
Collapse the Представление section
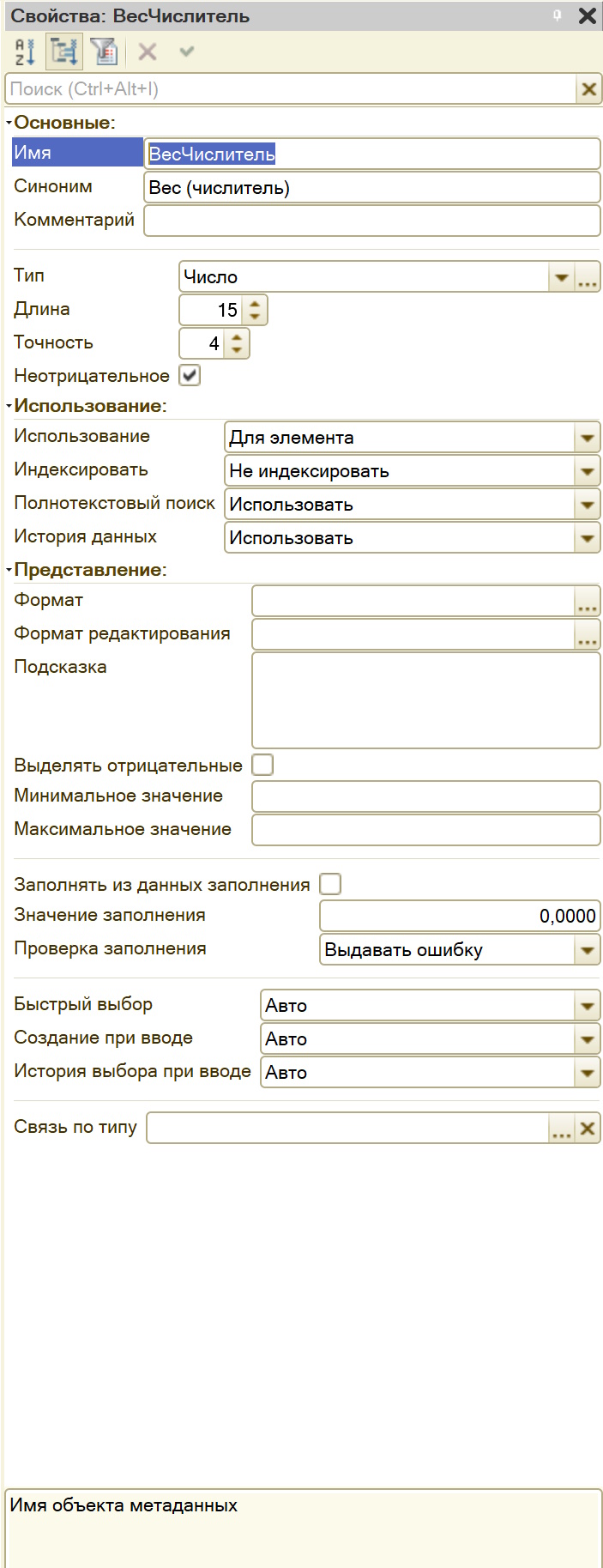pyautogui.click(x=9, y=570)
